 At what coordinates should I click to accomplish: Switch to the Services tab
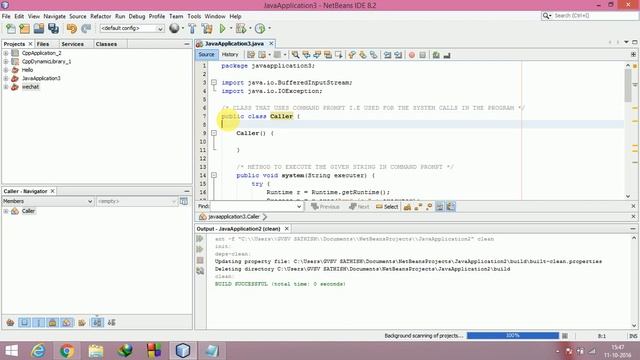[x=73, y=44]
